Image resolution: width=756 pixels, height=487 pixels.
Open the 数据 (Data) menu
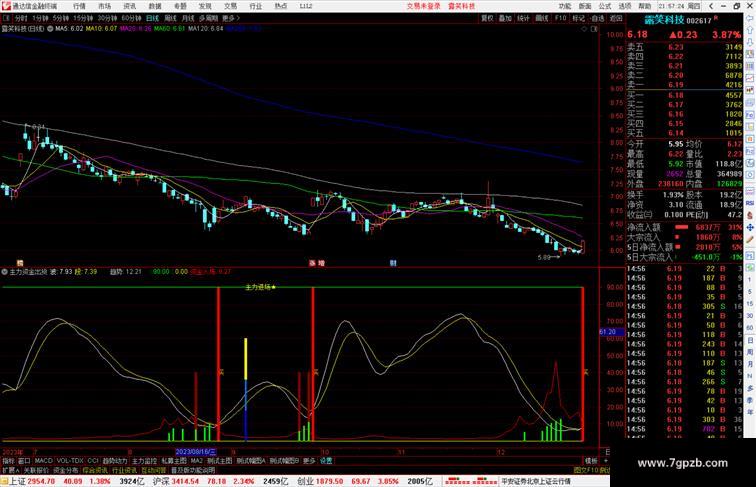(x=155, y=6)
